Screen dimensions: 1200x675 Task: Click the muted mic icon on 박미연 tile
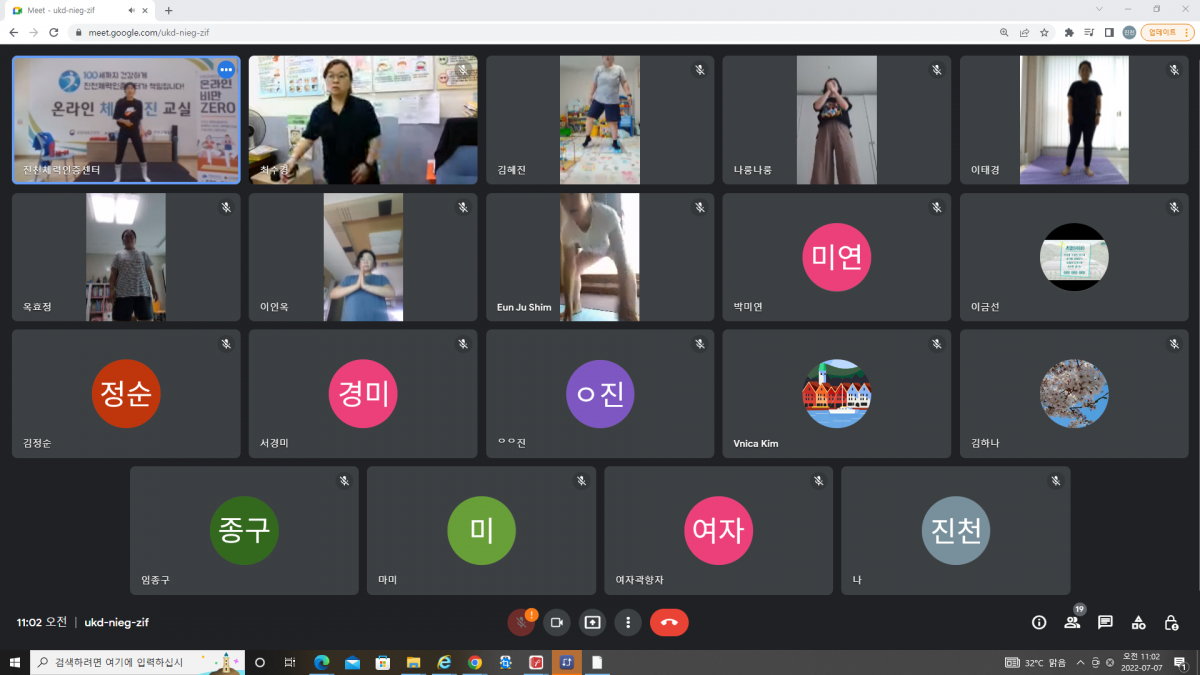point(937,207)
